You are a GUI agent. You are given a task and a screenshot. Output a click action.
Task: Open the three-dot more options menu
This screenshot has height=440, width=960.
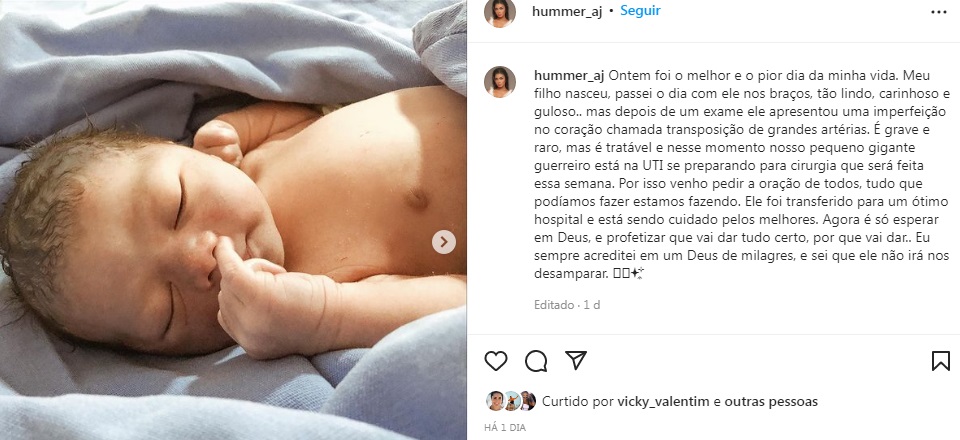pyautogui.click(x=939, y=12)
